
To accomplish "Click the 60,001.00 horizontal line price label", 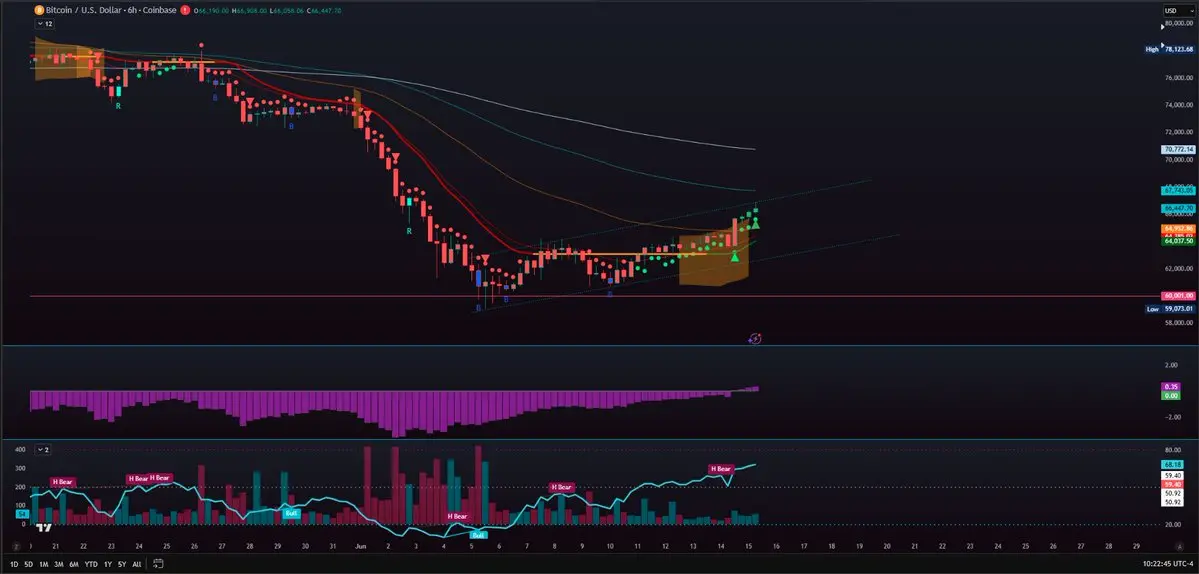I will [1178, 296].
